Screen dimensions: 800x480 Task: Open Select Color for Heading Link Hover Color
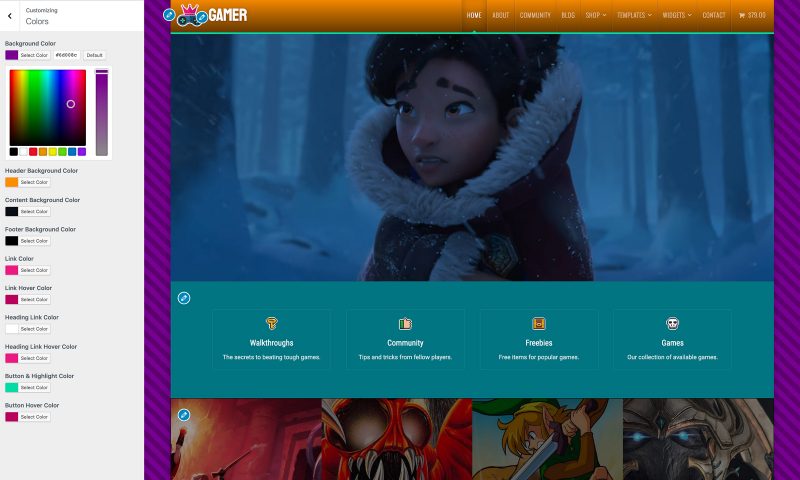(34, 358)
